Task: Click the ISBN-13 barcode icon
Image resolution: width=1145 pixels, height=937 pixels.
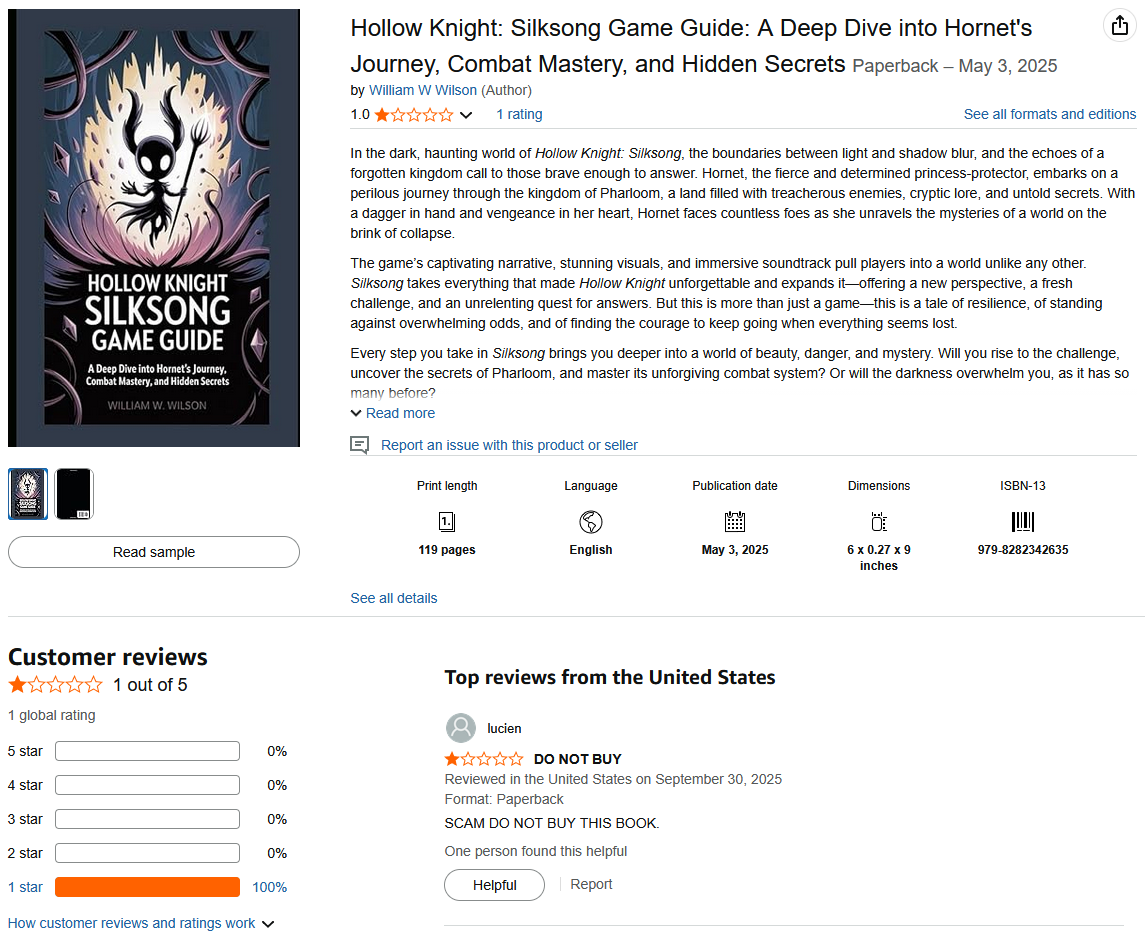Action: (x=1023, y=521)
